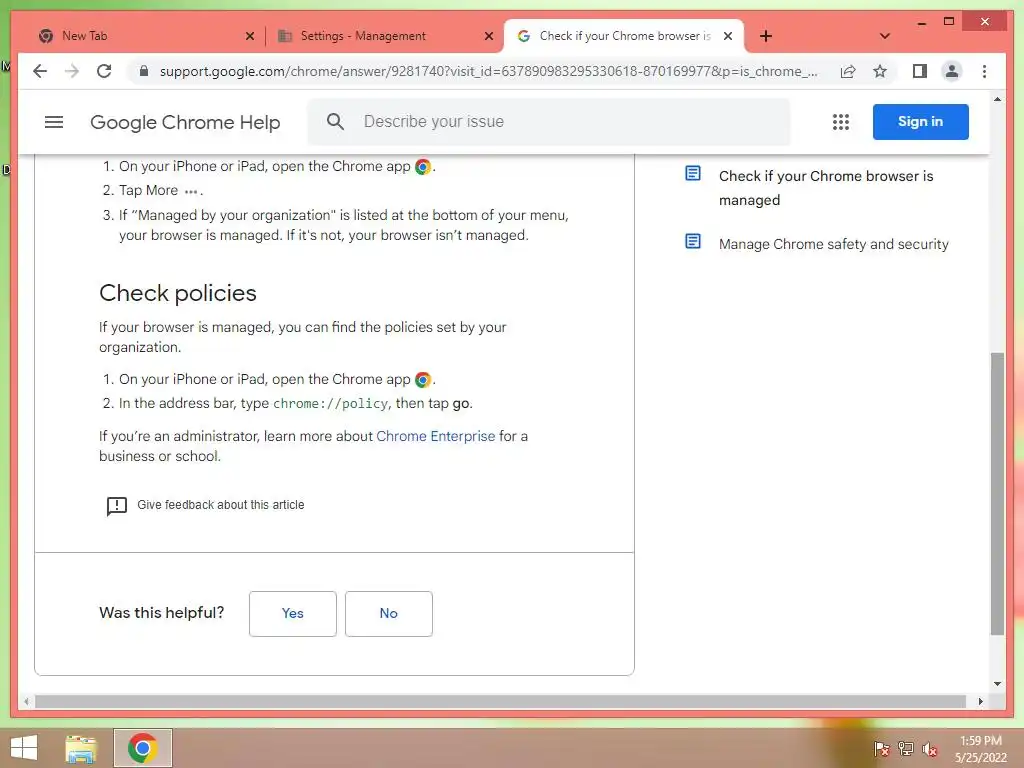
Task: Click the network tray icon
Action: coord(906,748)
